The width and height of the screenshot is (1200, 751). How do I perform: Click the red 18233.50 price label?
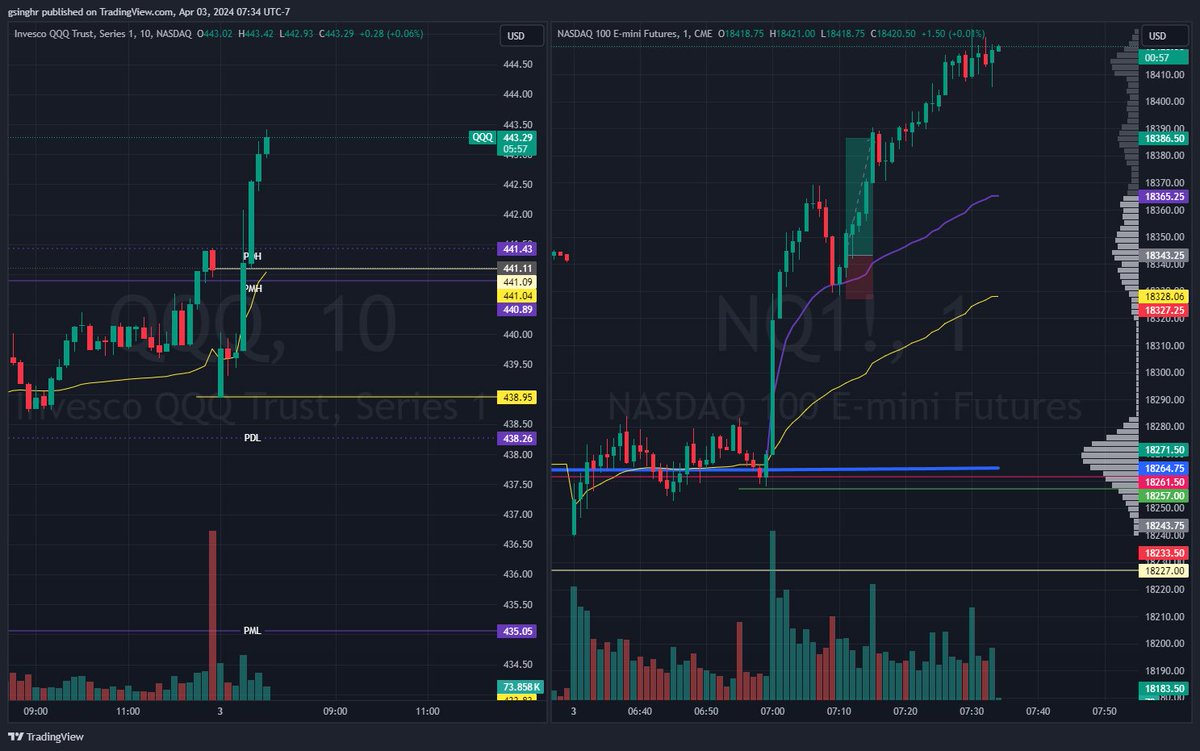[1163, 553]
